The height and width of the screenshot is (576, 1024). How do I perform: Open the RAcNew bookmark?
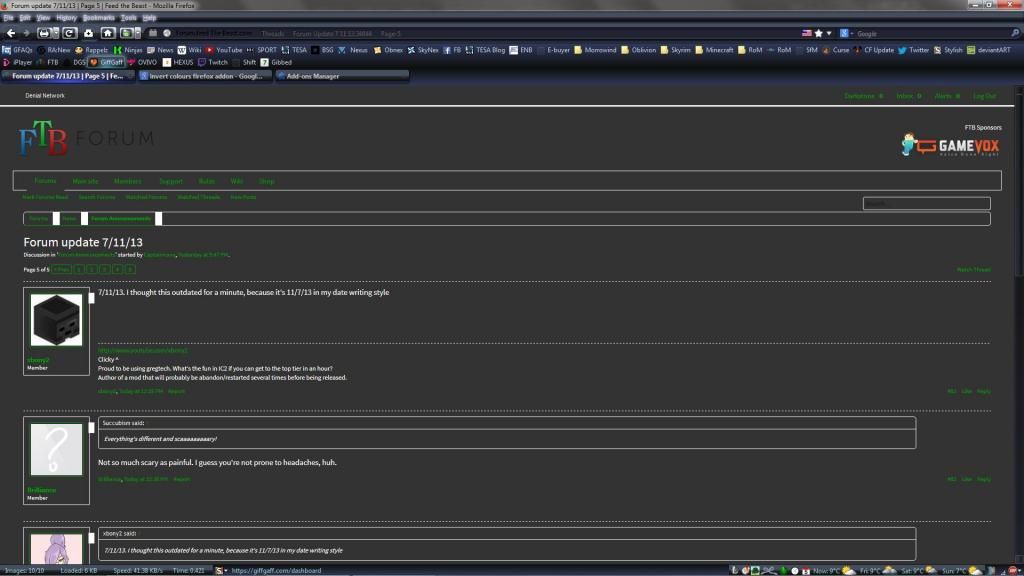click(54, 50)
